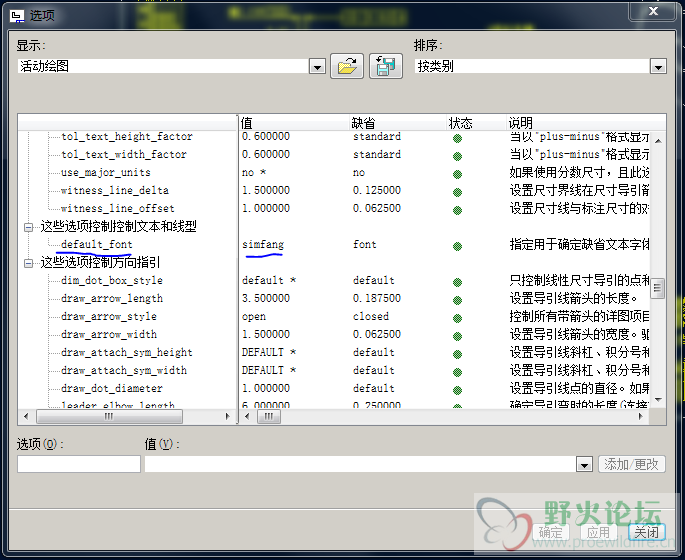Click status dot for default_font row
This screenshot has height=560, width=685.
457,246
